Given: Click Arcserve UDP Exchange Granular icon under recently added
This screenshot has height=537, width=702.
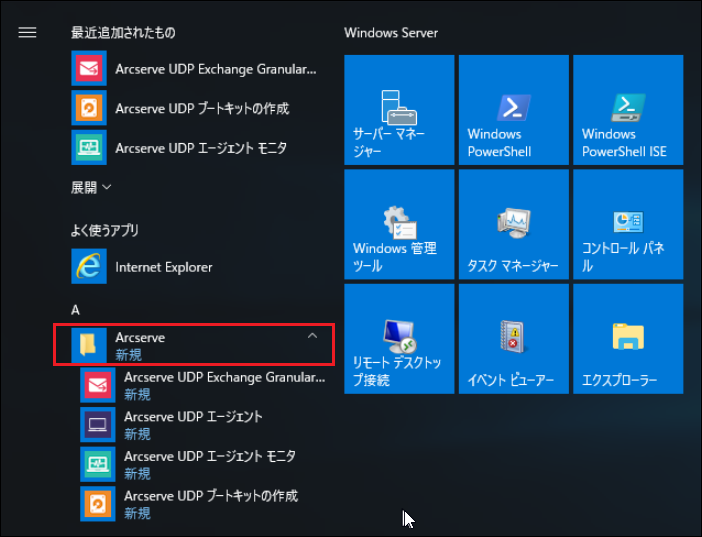Looking at the screenshot, I should 89,69.
